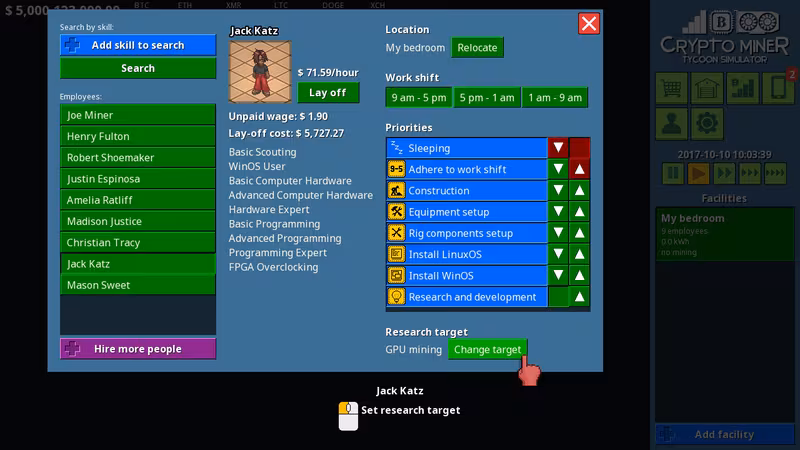
Task: Move Equipment setup priority down
Action: [558, 212]
